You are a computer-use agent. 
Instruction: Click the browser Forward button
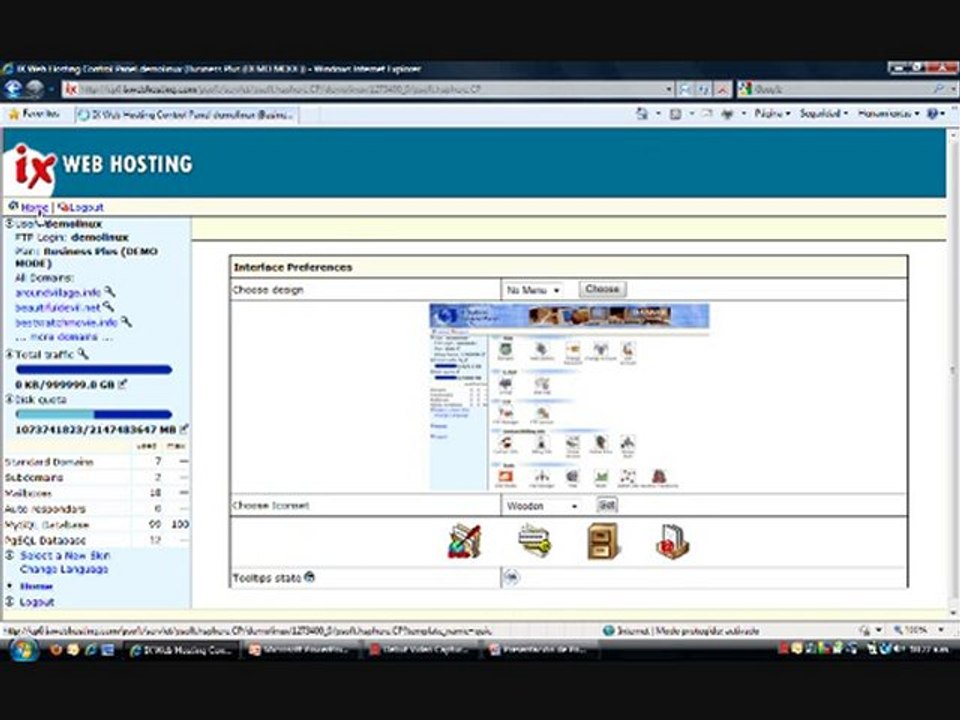tap(35, 89)
